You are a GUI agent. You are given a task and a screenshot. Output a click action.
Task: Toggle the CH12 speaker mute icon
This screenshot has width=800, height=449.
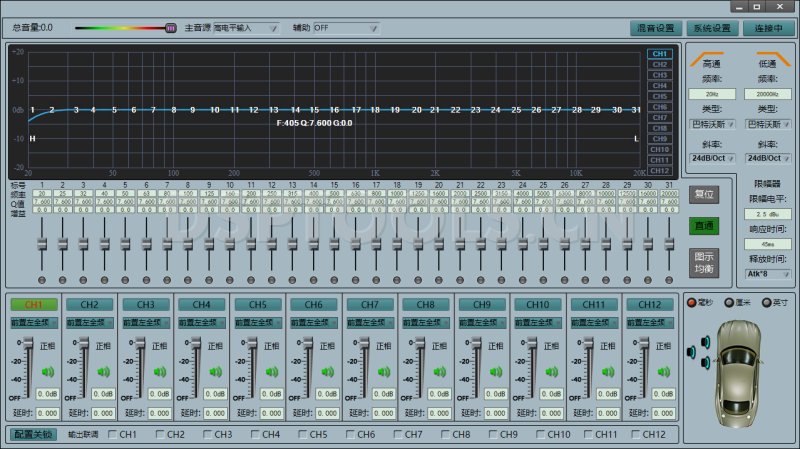point(664,372)
